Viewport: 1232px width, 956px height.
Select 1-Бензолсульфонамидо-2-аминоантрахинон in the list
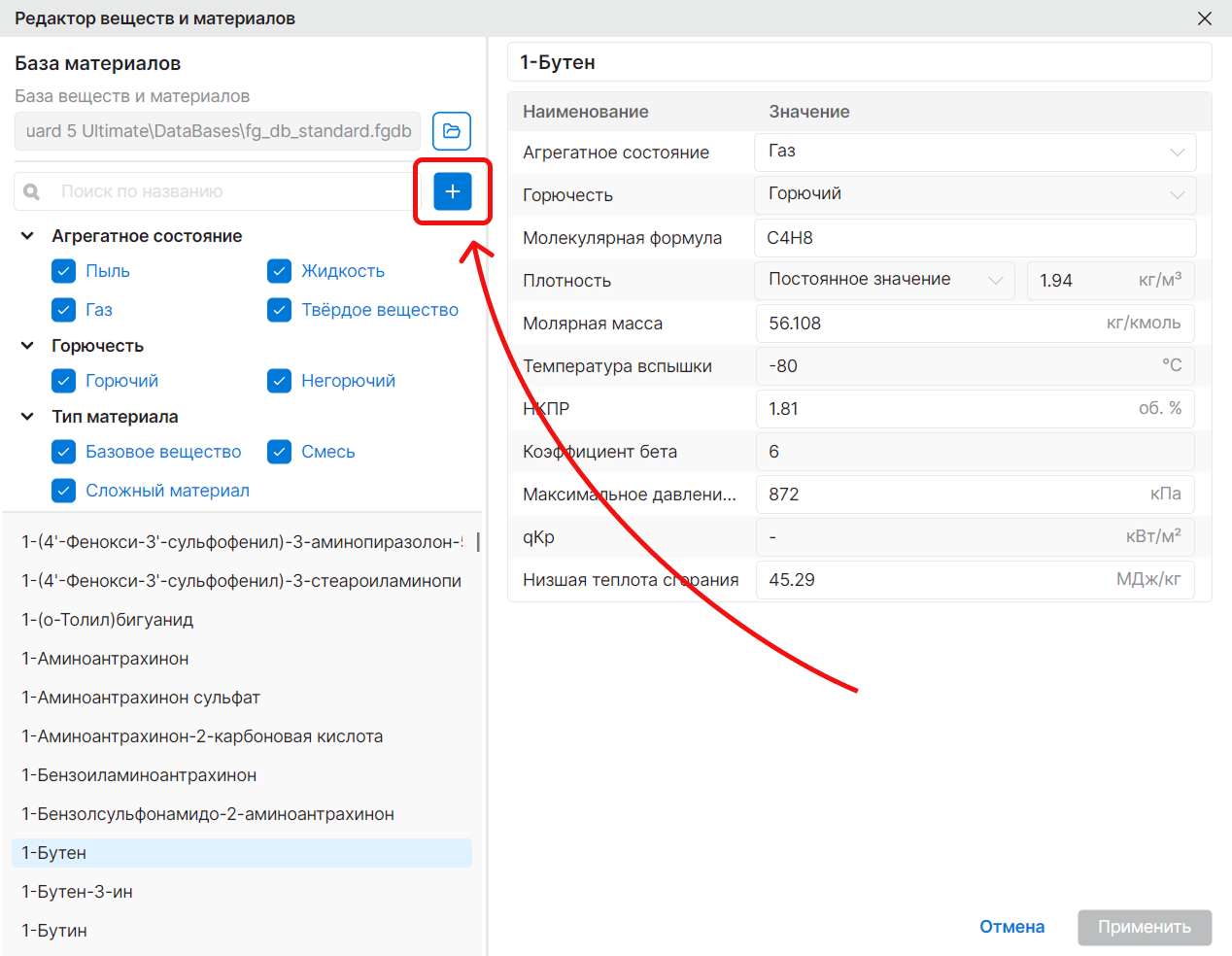pos(242,814)
